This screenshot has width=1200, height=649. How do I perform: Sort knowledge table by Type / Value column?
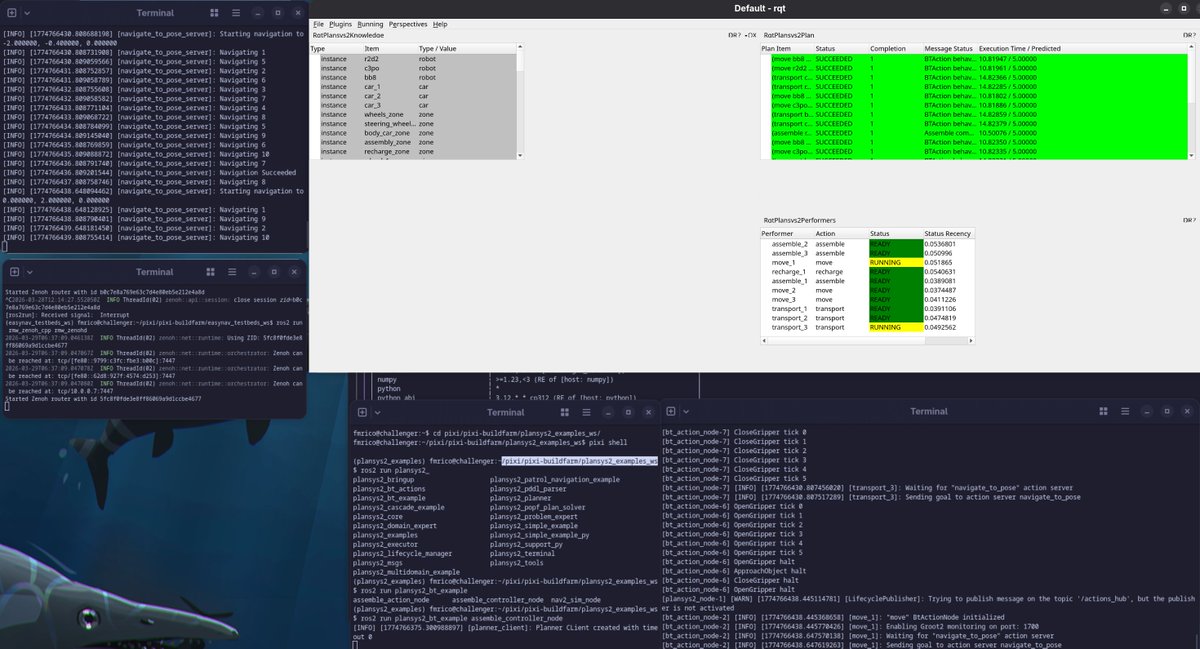(468, 48)
